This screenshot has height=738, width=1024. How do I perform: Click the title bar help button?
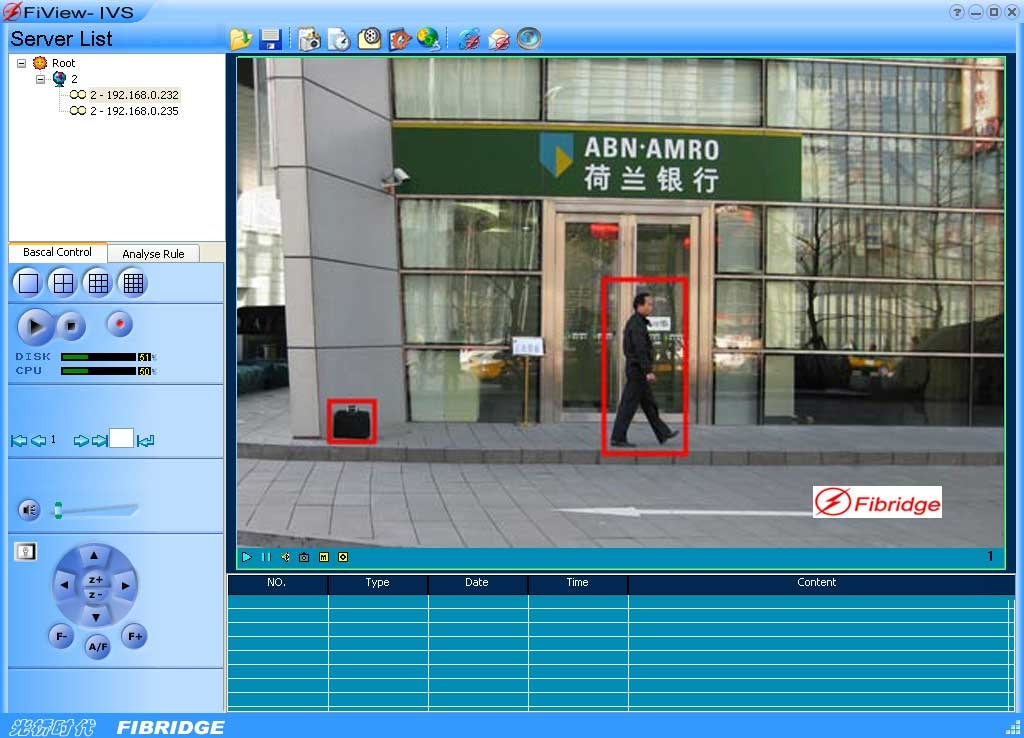pyautogui.click(x=957, y=12)
